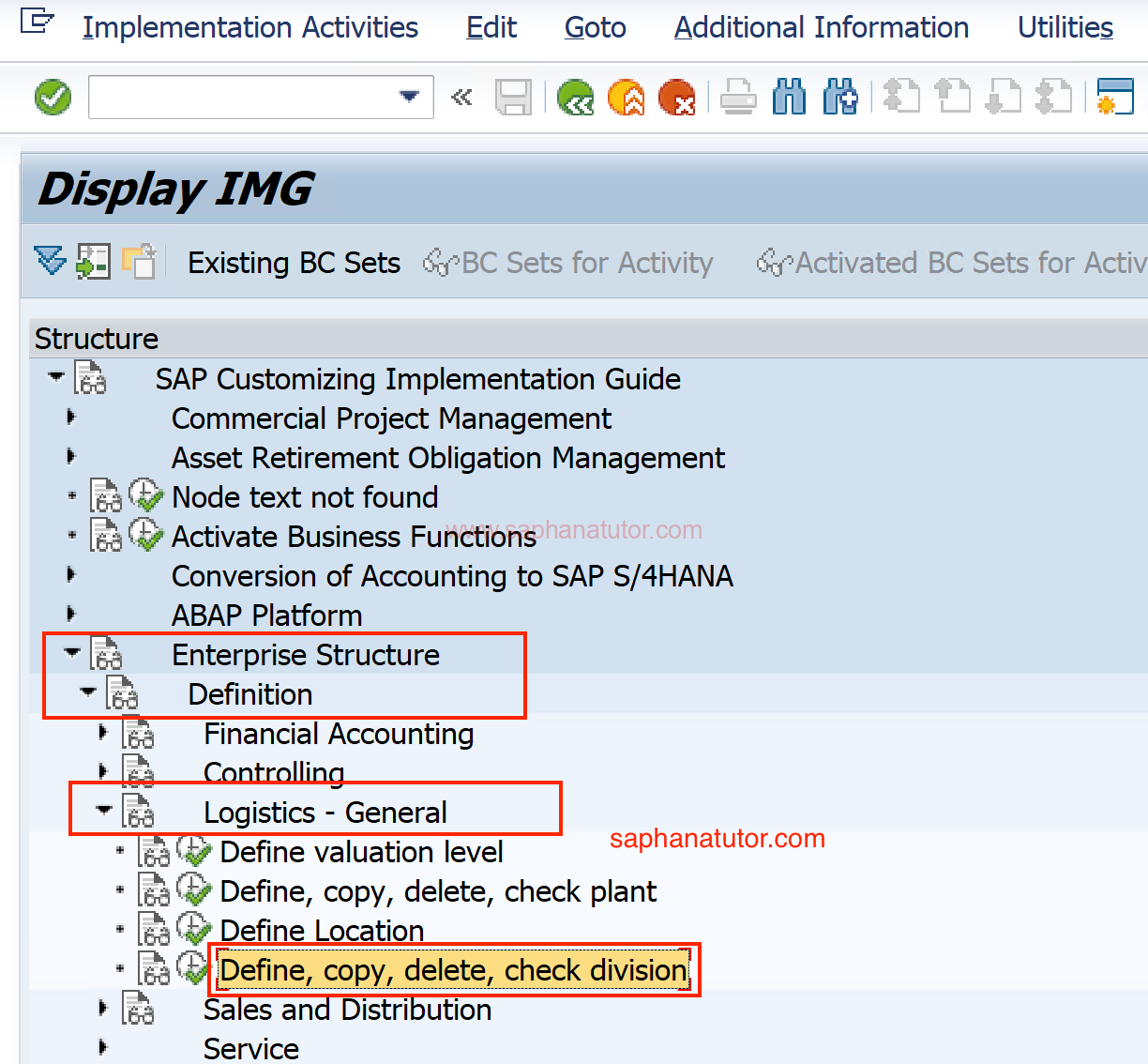Image resolution: width=1148 pixels, height=1064 pixels.
Task: Click the red Cancel icon
Action: click(x=677, y=98)
